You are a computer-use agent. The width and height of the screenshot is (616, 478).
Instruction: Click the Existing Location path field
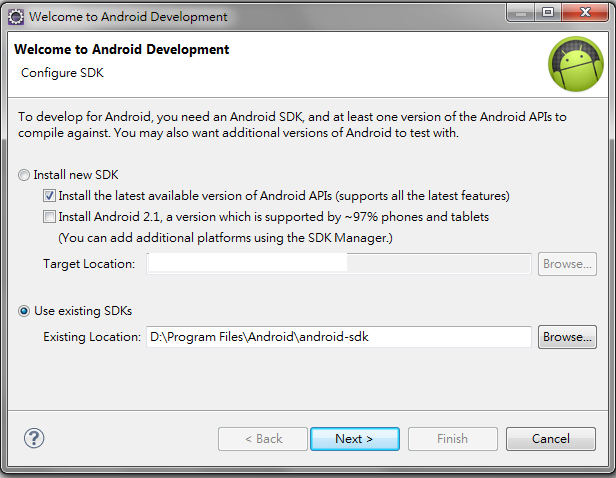(x=338, y=337)
